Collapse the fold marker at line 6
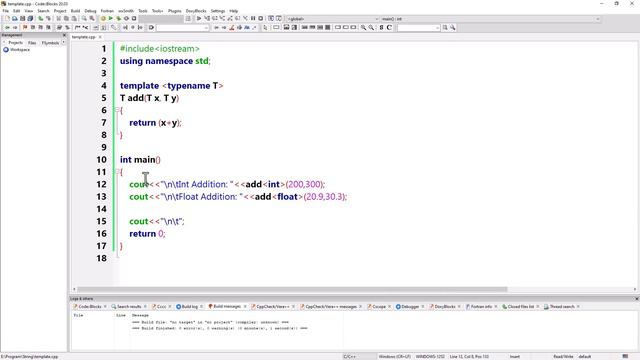The height and width of the screenshot is (360, 640). pyautogui.click(x=117, y=110)
